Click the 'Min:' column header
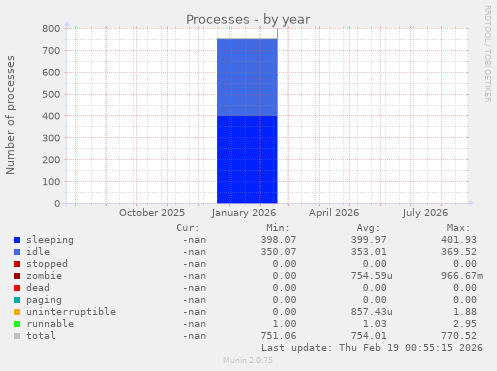This screenshot has width=497, height=371. click(278, 228)
